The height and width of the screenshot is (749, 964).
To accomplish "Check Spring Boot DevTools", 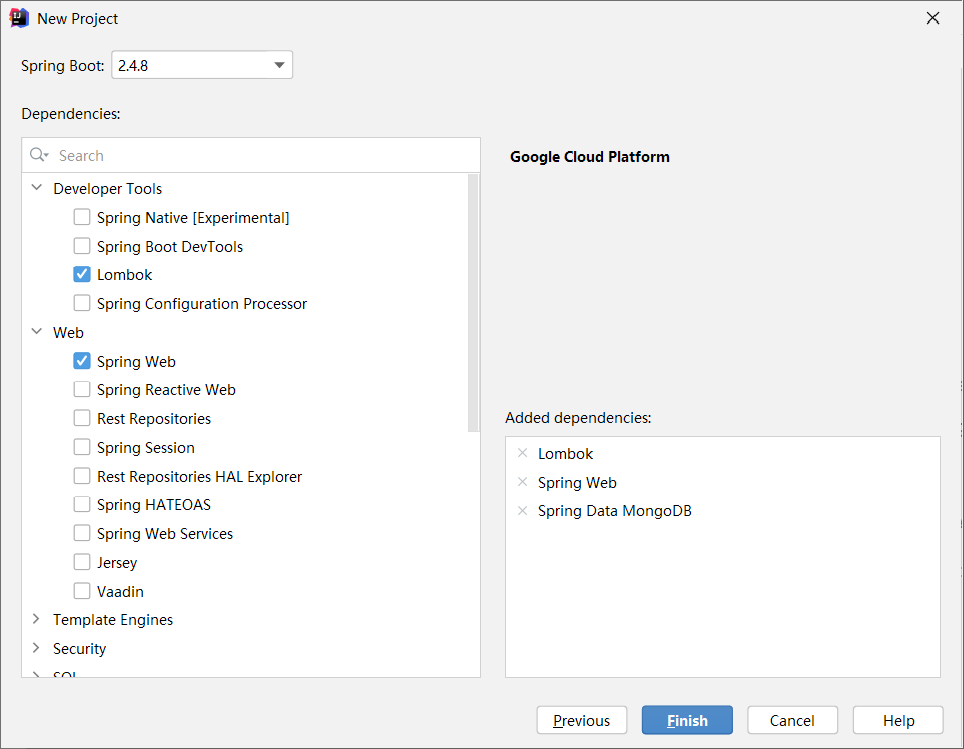I will [x=82, y=246].
